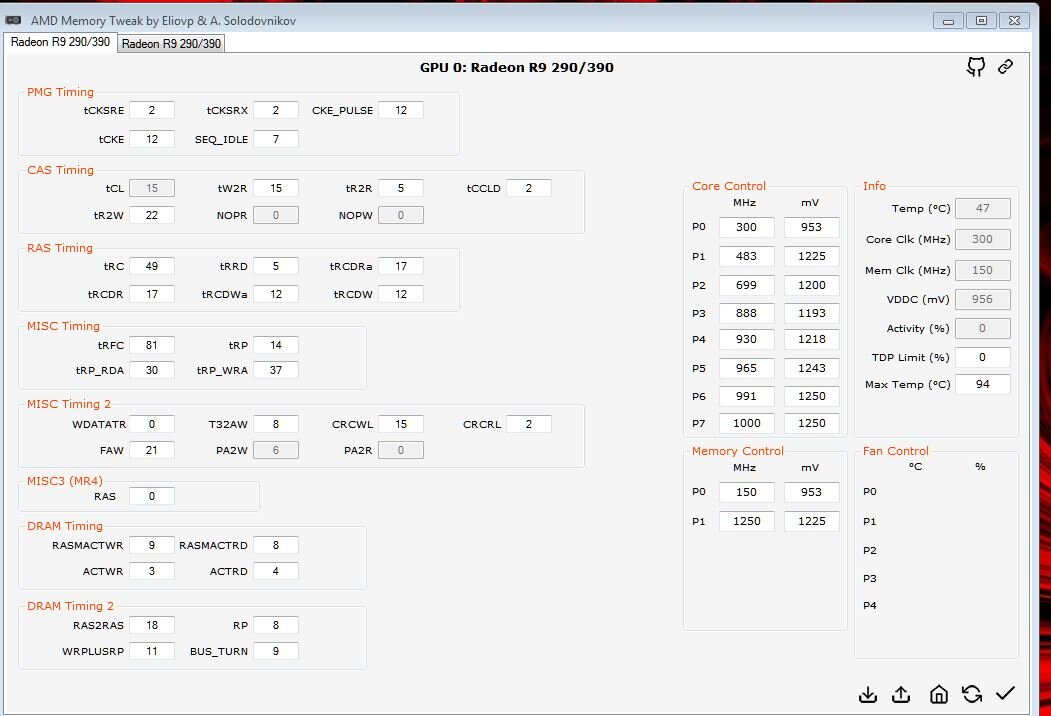
Task: Click the MISC3 RAS input field
Action: tap(152, 496)
